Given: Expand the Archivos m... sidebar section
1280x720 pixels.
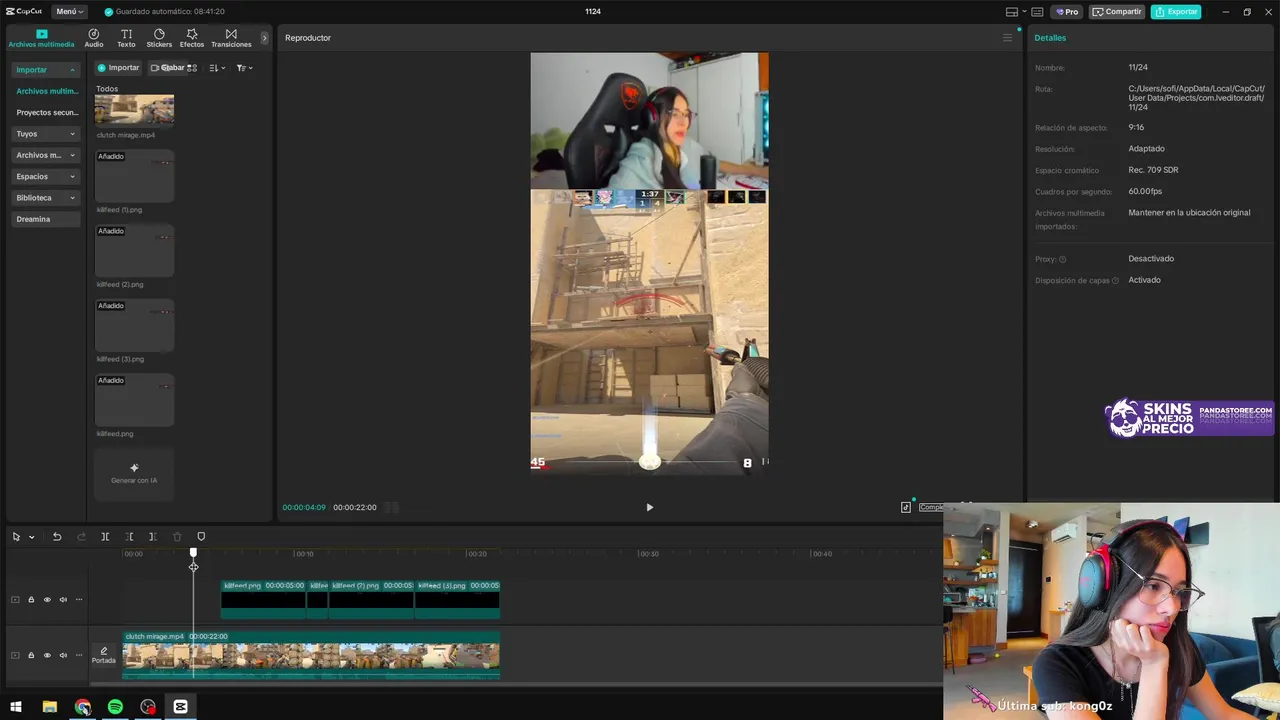Looking at the screenshot, I should (x=46, y=155).
